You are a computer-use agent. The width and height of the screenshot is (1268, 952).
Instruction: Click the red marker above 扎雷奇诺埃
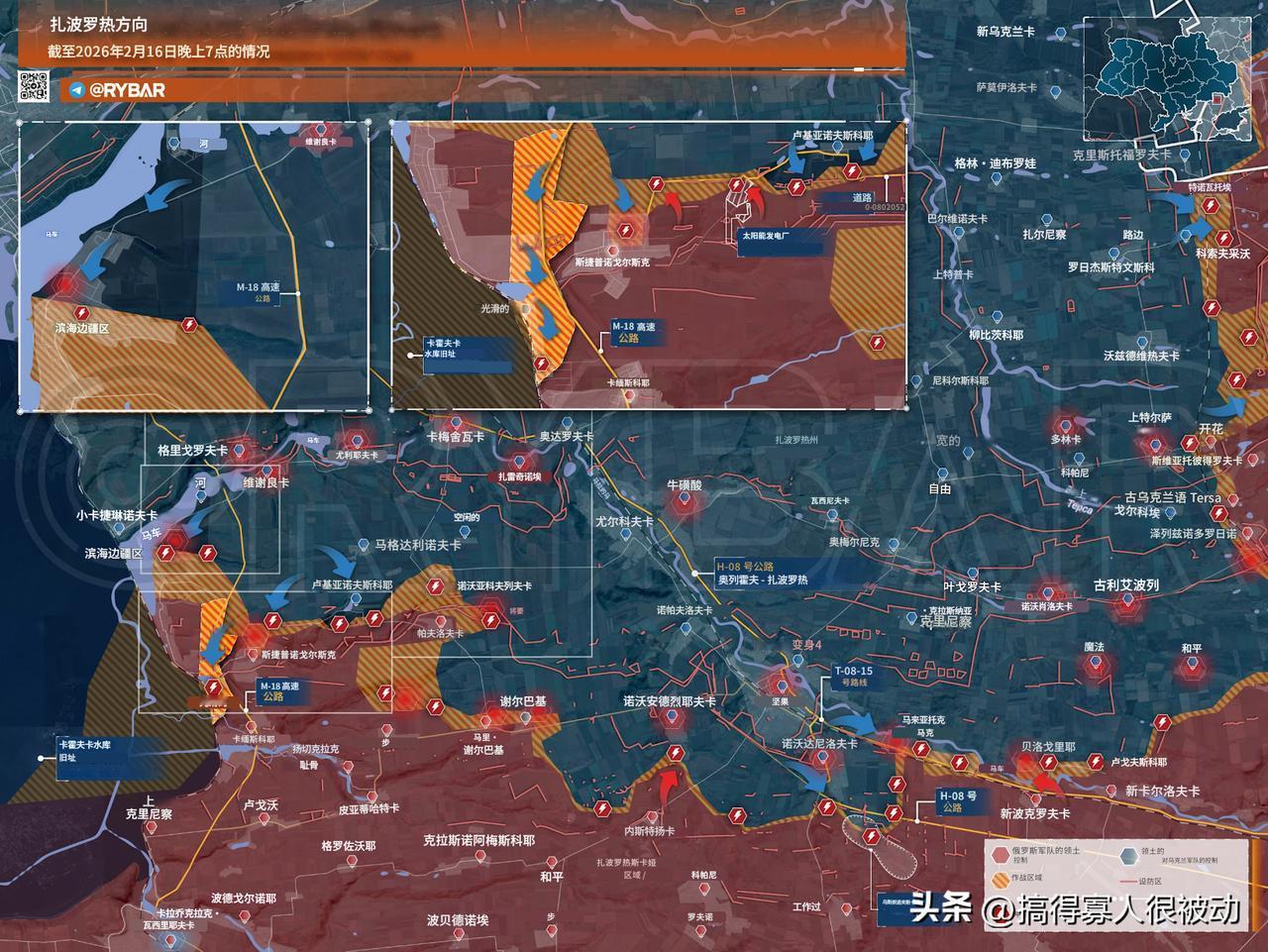click(519, 460)
